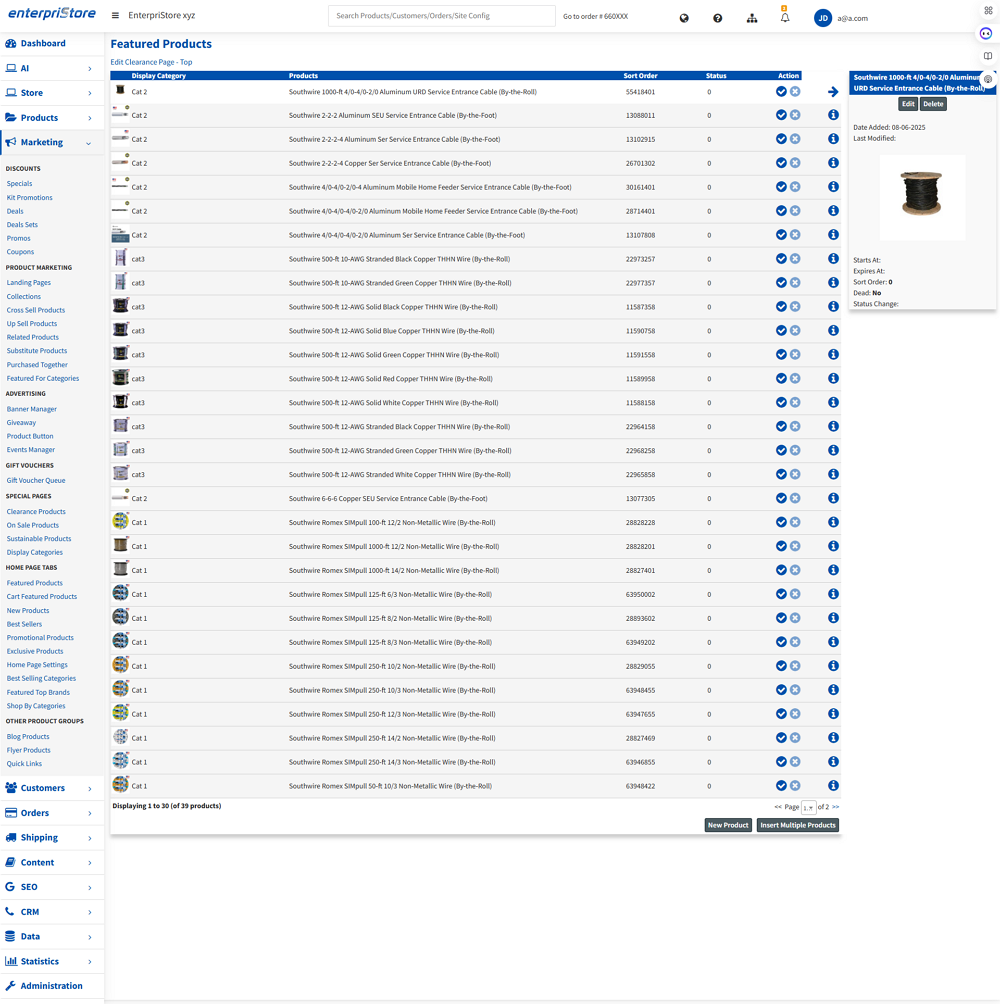Screen dimensions: 1000x1004
Task: Open the help question mark icon
Action: [718, 18]
